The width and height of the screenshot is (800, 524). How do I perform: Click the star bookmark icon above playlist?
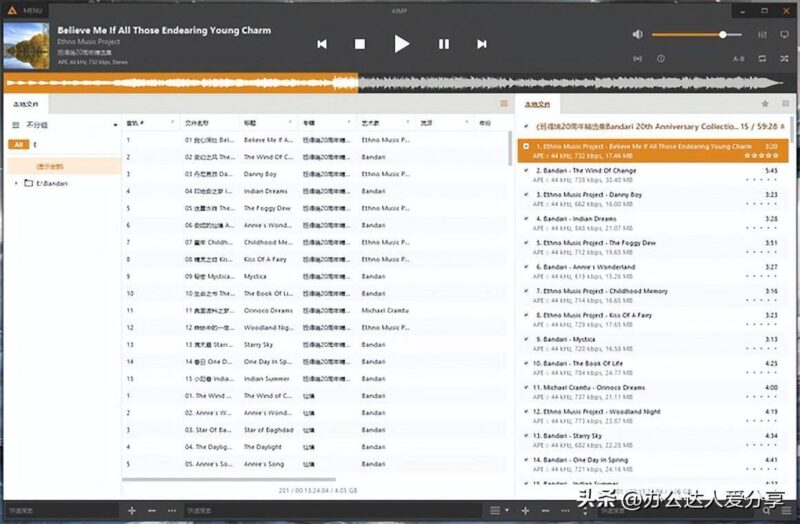(x=765, y=104)
